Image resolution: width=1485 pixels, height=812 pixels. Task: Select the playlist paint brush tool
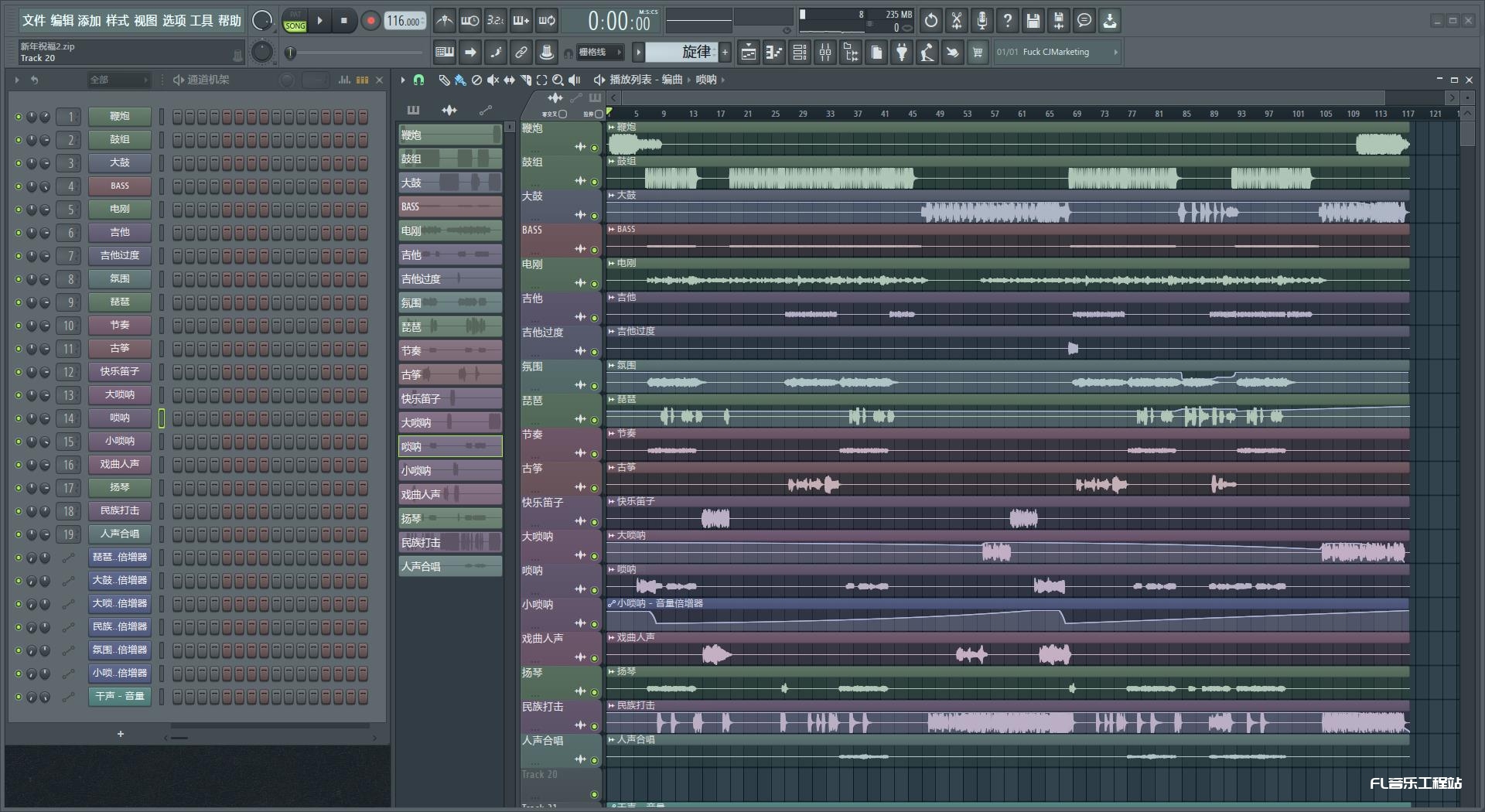tap(460, 80)
